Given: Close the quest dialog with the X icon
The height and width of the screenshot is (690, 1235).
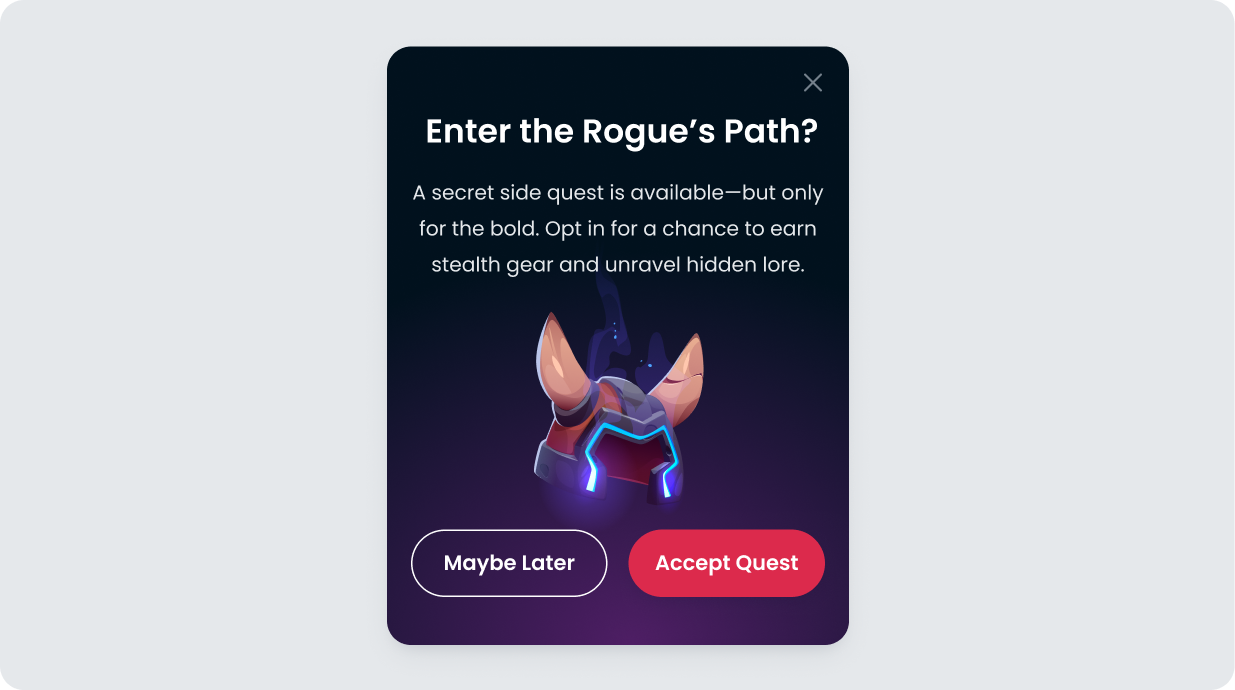Looking at the screenshot, I should pyautogui.click(x=813, y=83).
